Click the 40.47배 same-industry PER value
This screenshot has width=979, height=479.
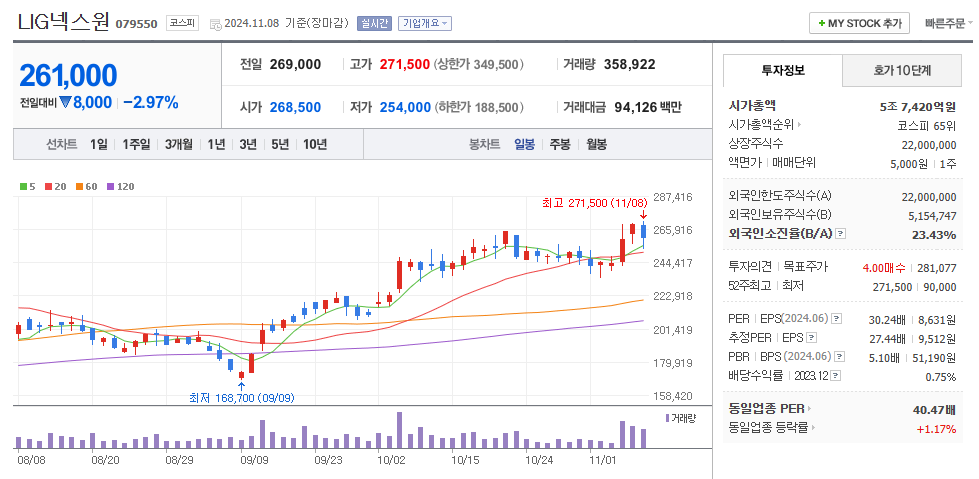(934, 410)
